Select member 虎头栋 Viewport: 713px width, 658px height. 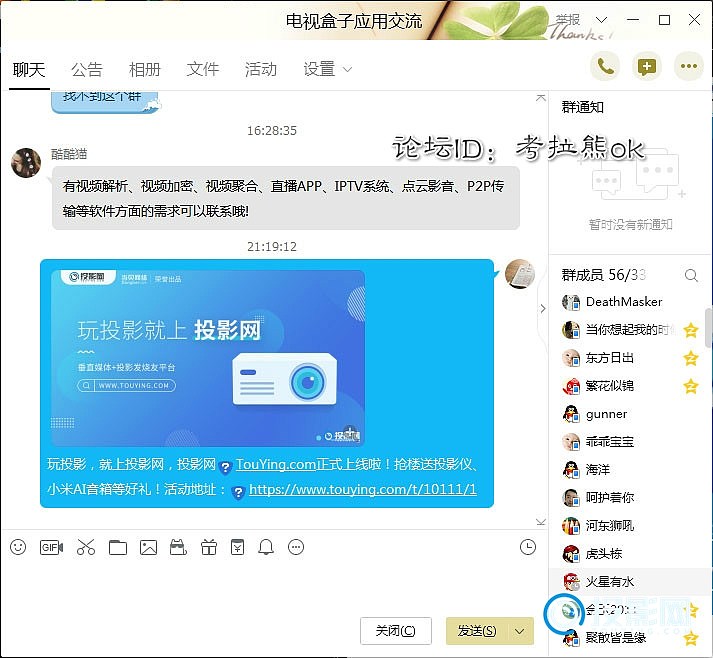[629, 553]
